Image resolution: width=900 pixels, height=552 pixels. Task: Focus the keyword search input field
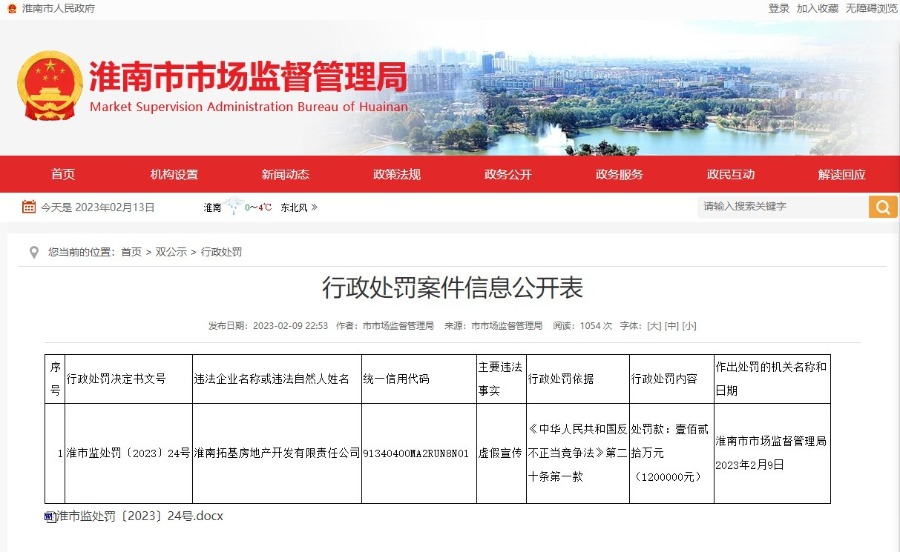(x=783, y=207)
